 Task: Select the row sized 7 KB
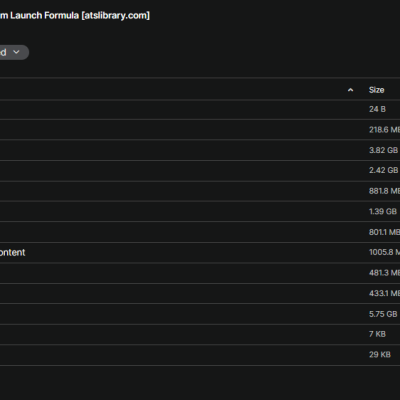pyautogui.click(x=200, y=334)
